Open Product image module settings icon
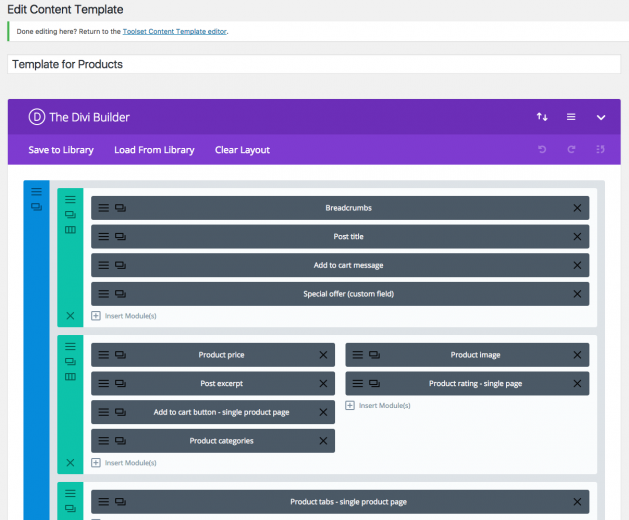Screen dimensions: 629x520 pos(357,355)
